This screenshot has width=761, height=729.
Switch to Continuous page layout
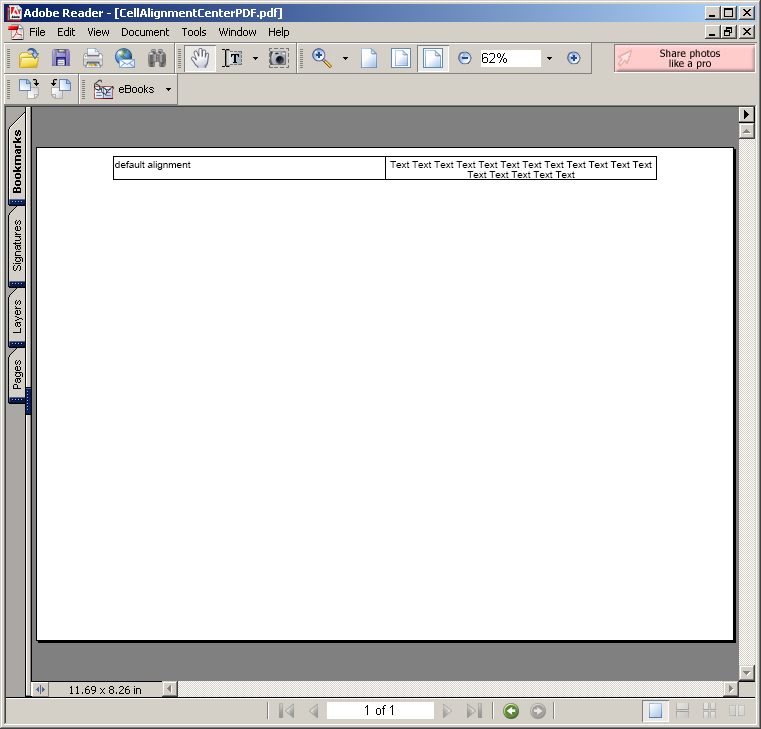click(682, 711)
